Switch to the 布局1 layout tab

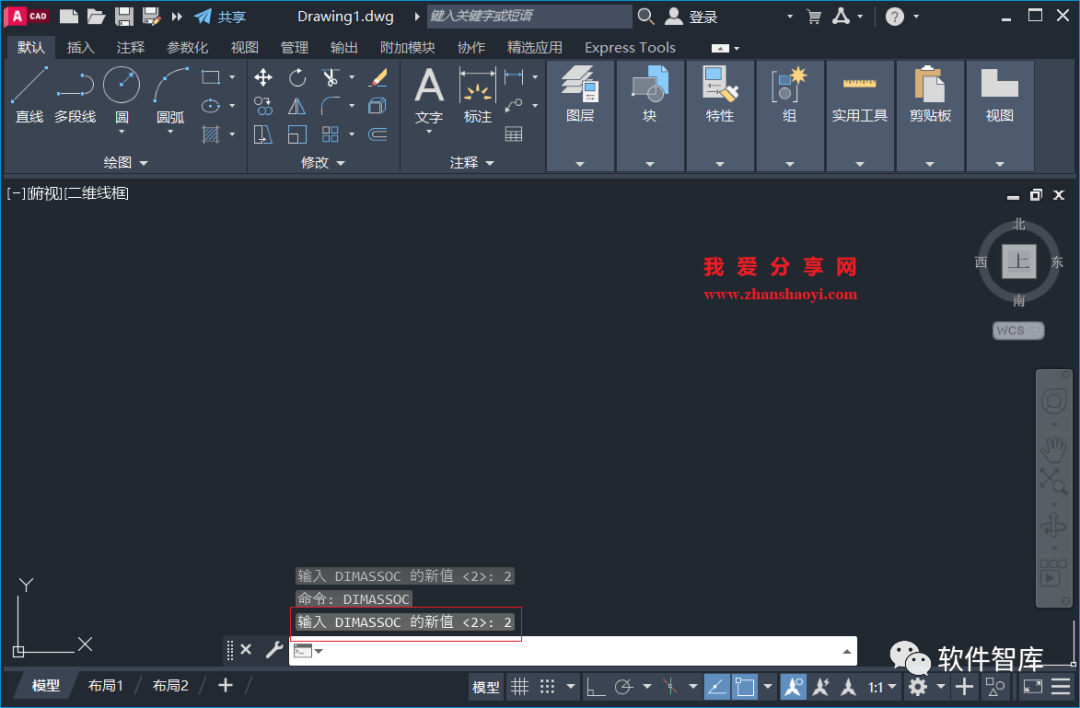click(107, 685)
